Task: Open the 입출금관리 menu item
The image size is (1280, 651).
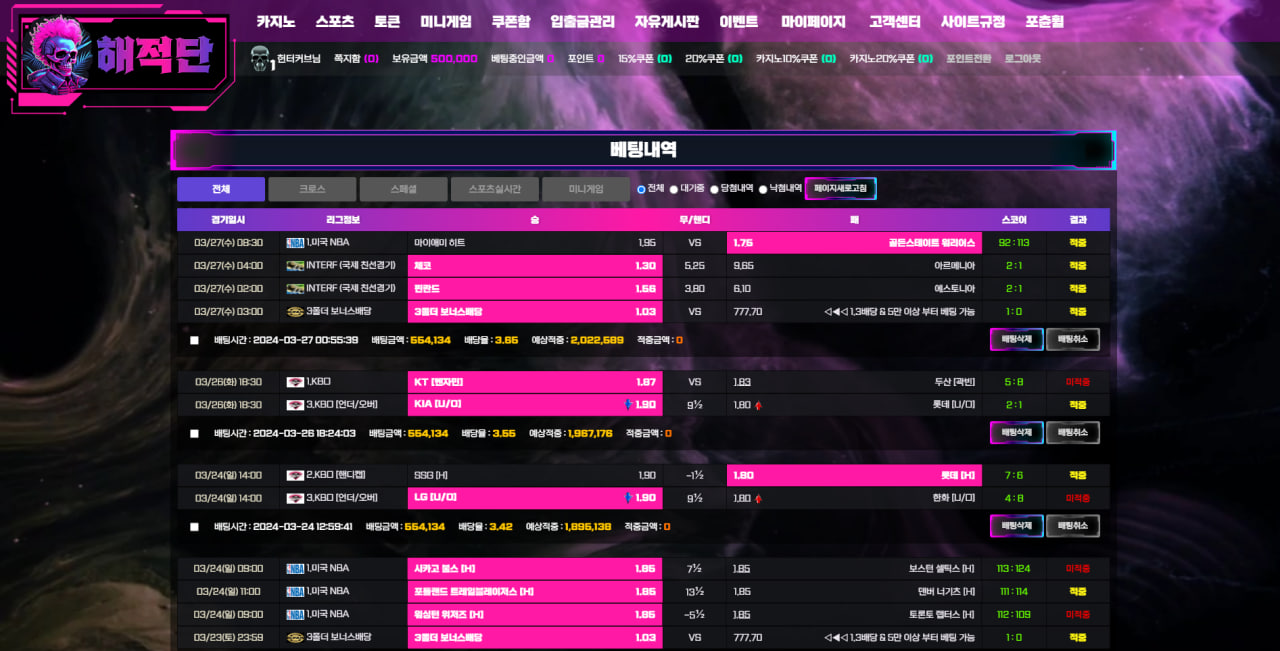Action: coord(582,21)
